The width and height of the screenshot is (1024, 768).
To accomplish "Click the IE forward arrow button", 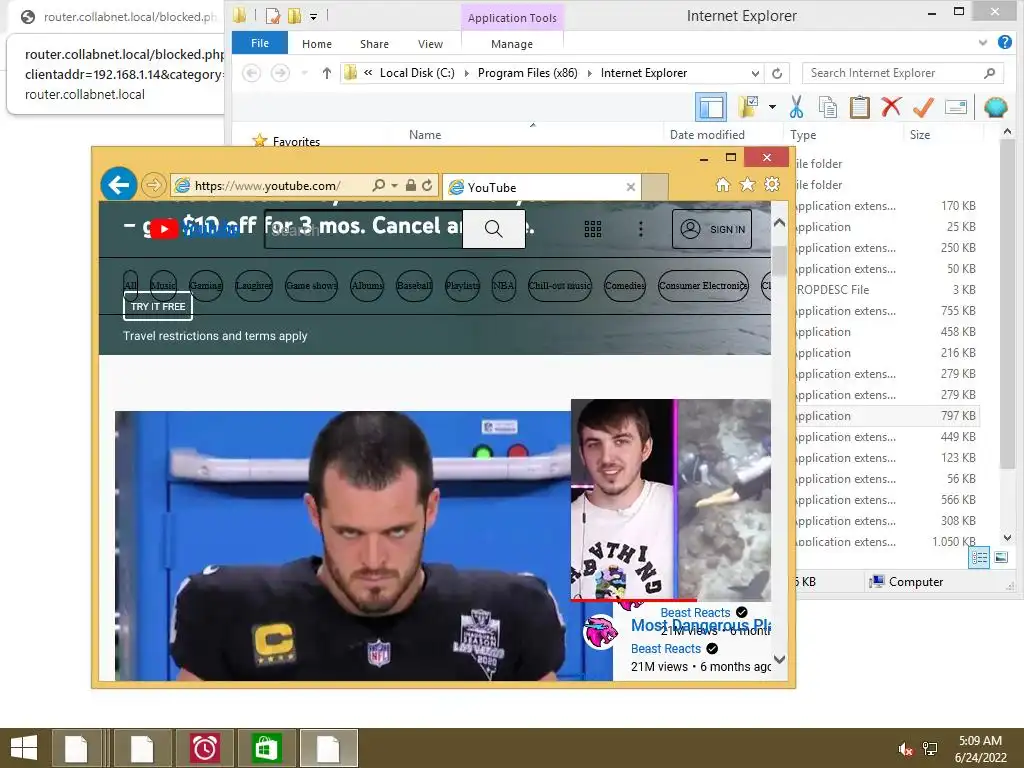I will point(153,185).
